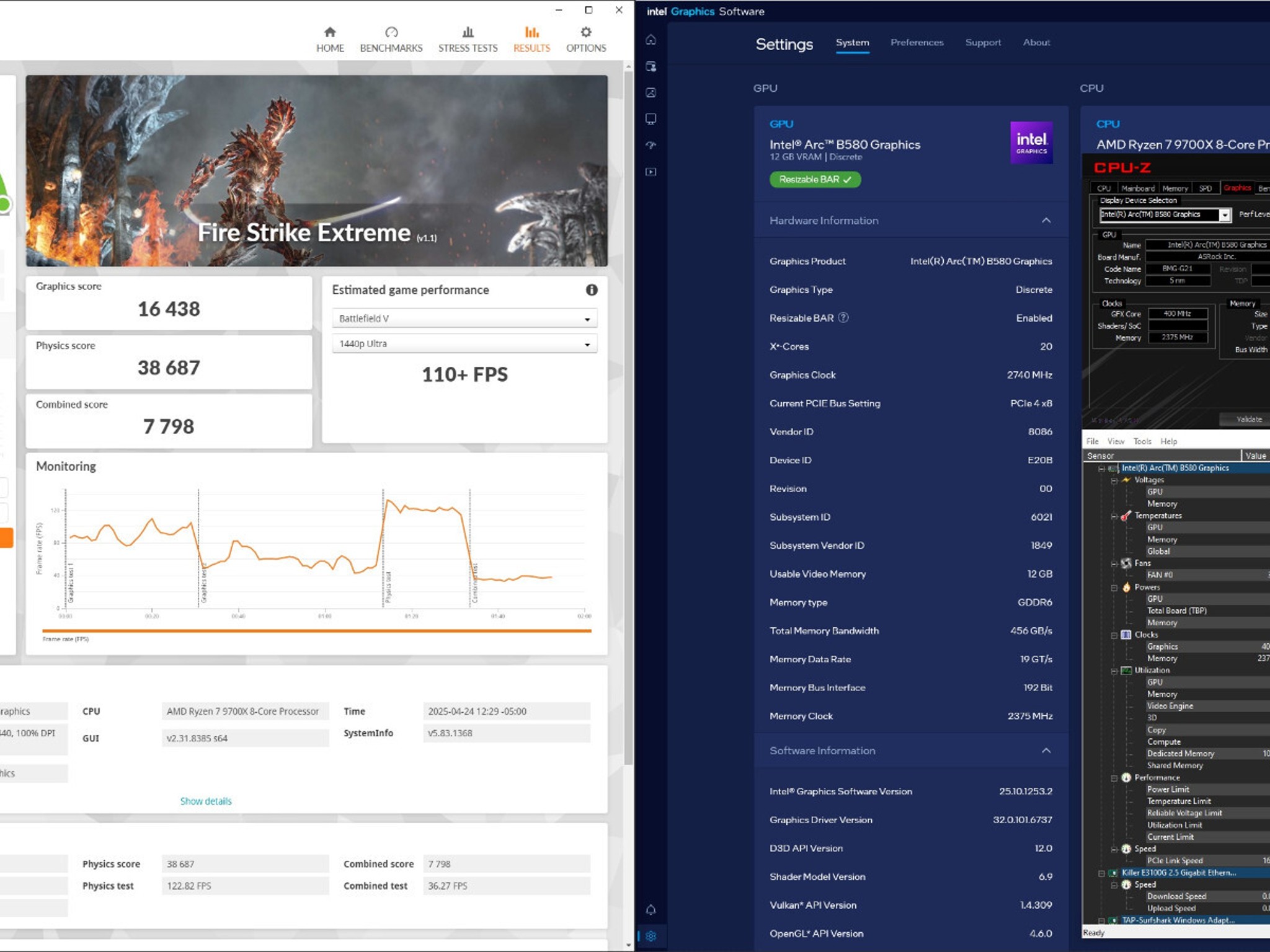1270x952 pixels.
Task: Open third Intel sidebar icon above display icon
Action: [651, 92]
